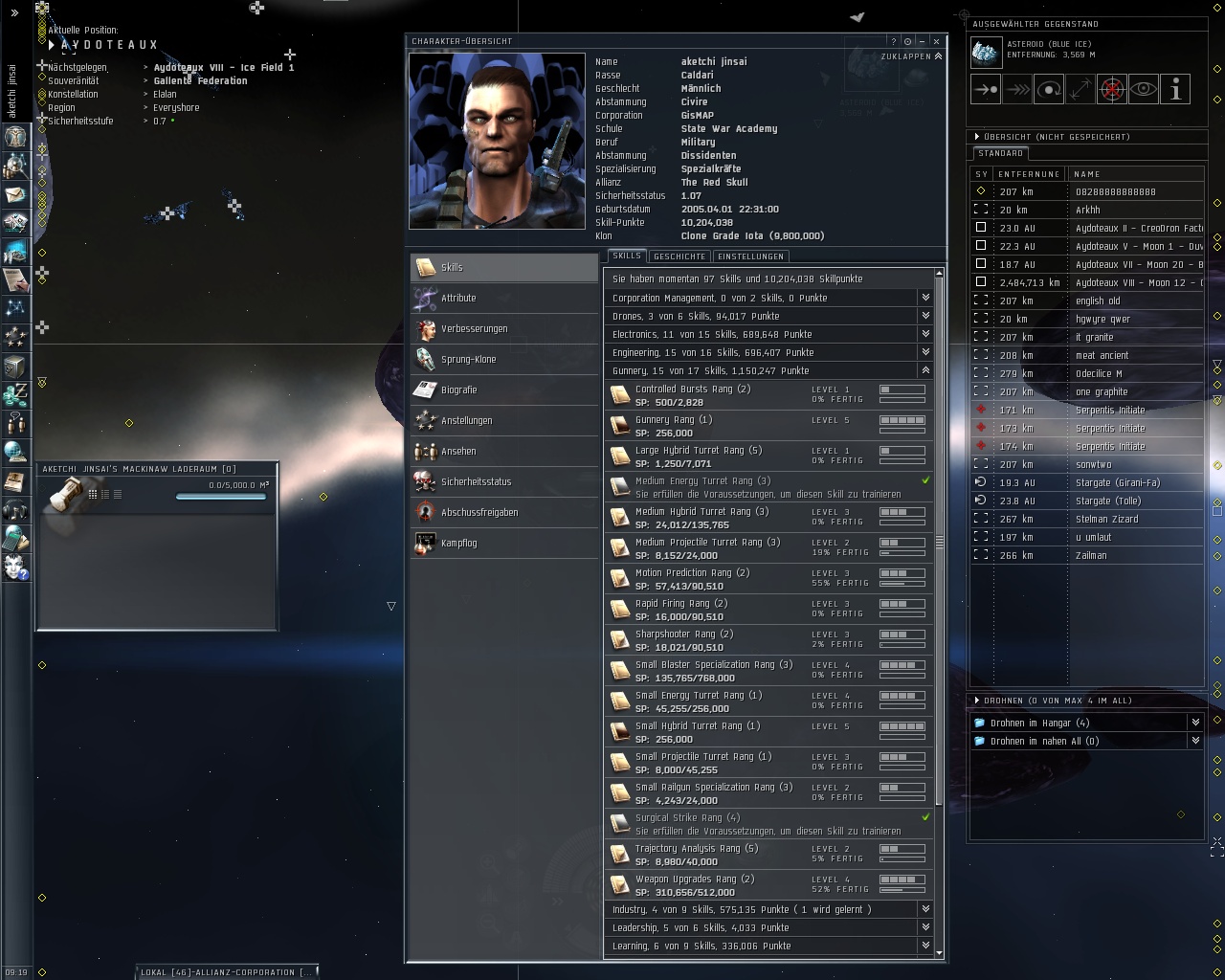1225x980 pixels.
Task: Open the help face icon in sidebar
Action: coord(15,568)
